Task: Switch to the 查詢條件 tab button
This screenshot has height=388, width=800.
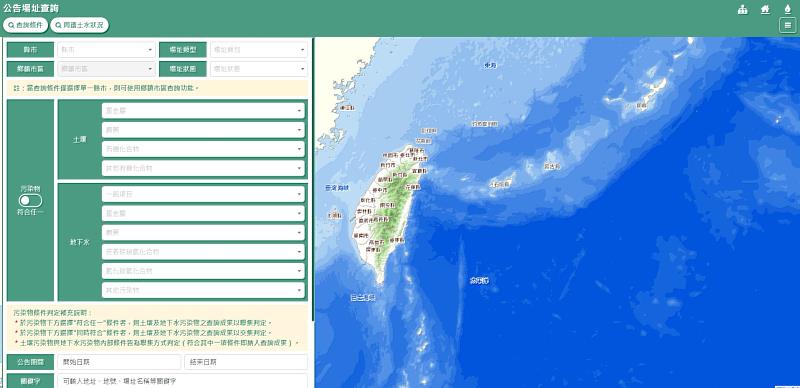Action: (x=26, y=25)
